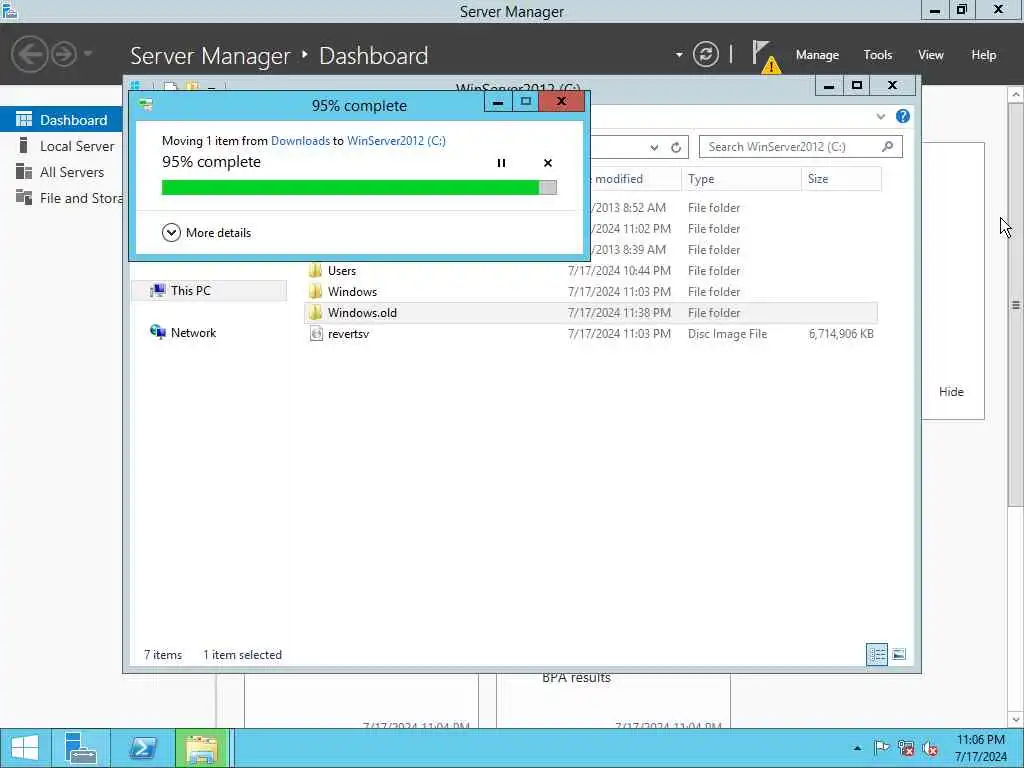Click the Disc Image File type cell
Screen dimensions: 1024x768
[728, 334]
